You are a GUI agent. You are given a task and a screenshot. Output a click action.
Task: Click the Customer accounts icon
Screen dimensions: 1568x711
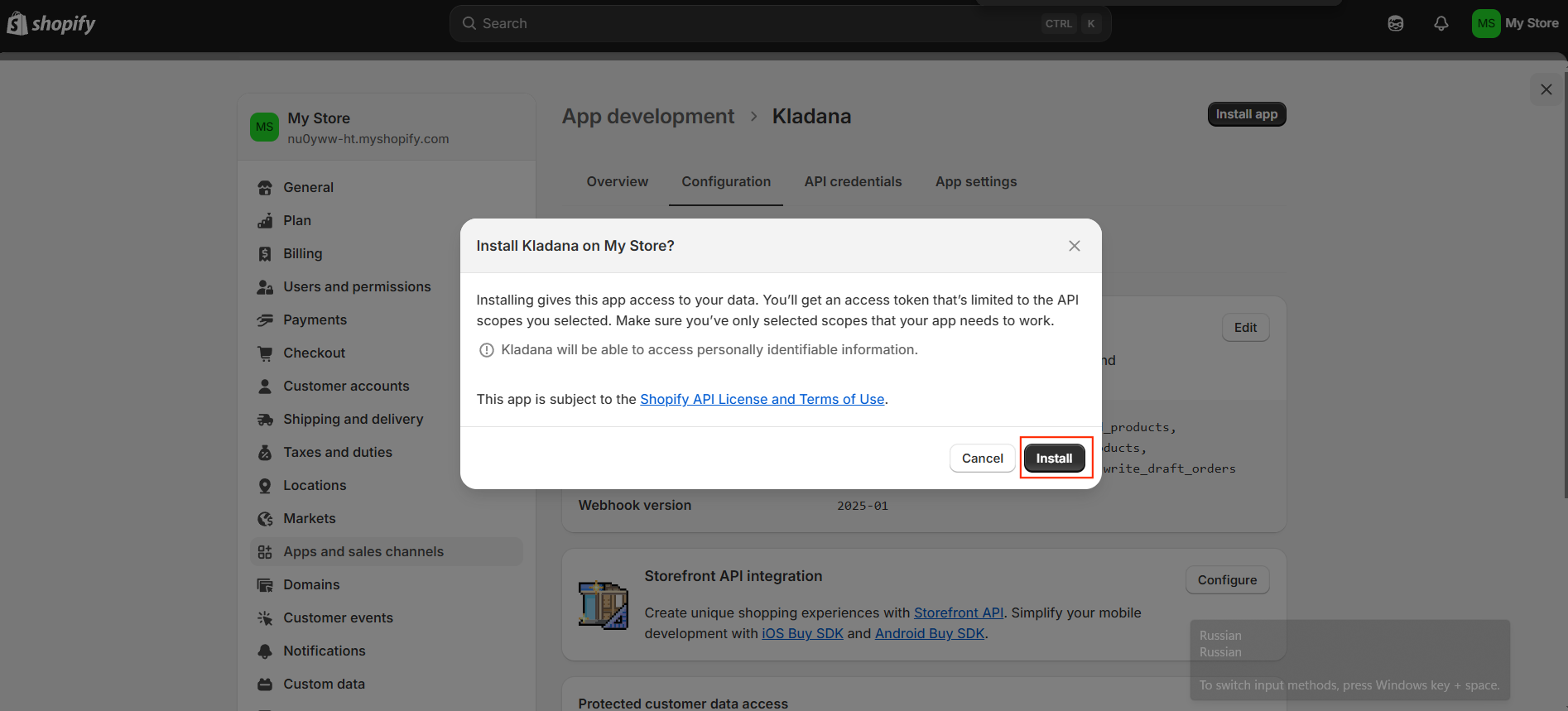coord(265,387)
